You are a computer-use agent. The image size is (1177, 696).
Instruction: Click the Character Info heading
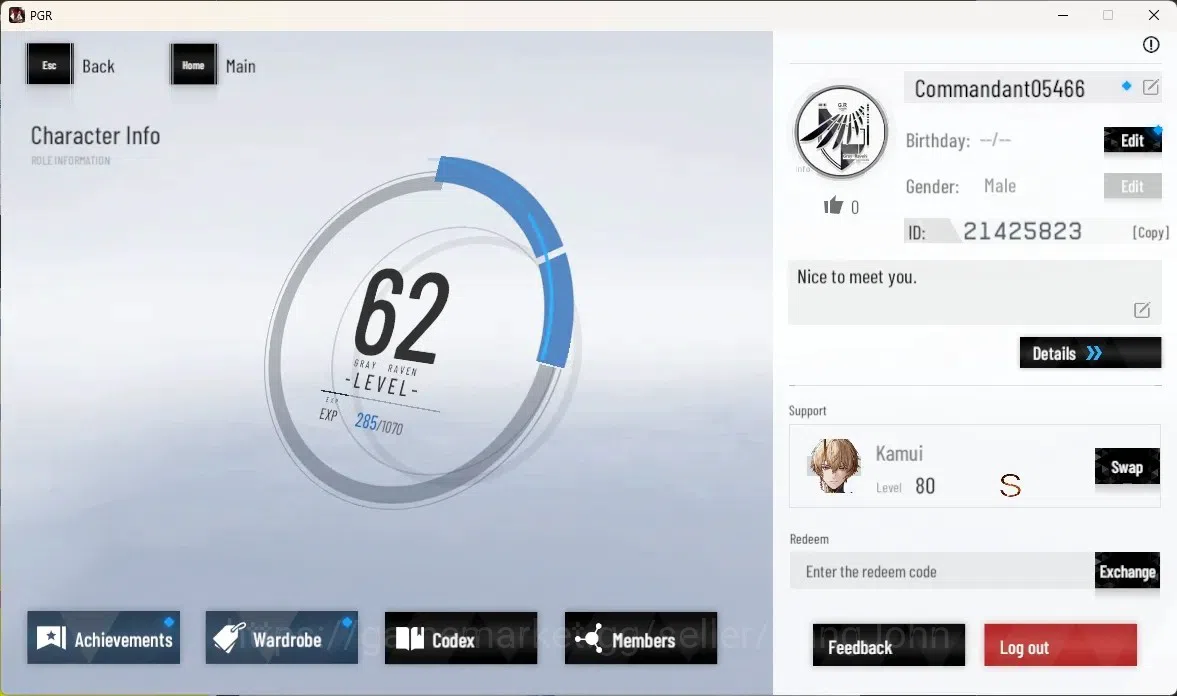click(x=95, y=136)
